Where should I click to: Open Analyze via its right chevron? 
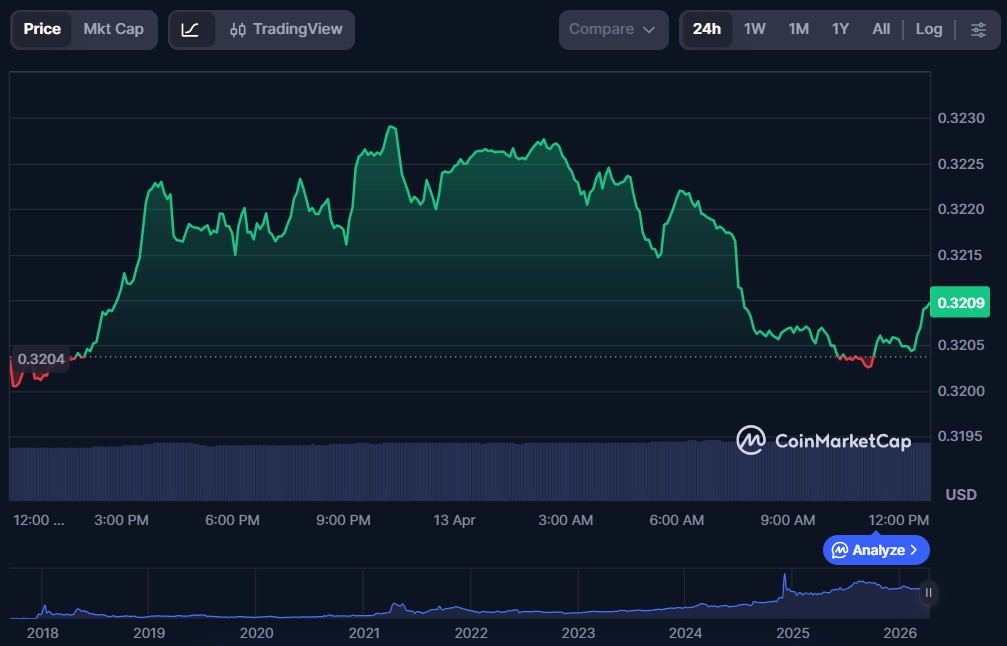914,550
